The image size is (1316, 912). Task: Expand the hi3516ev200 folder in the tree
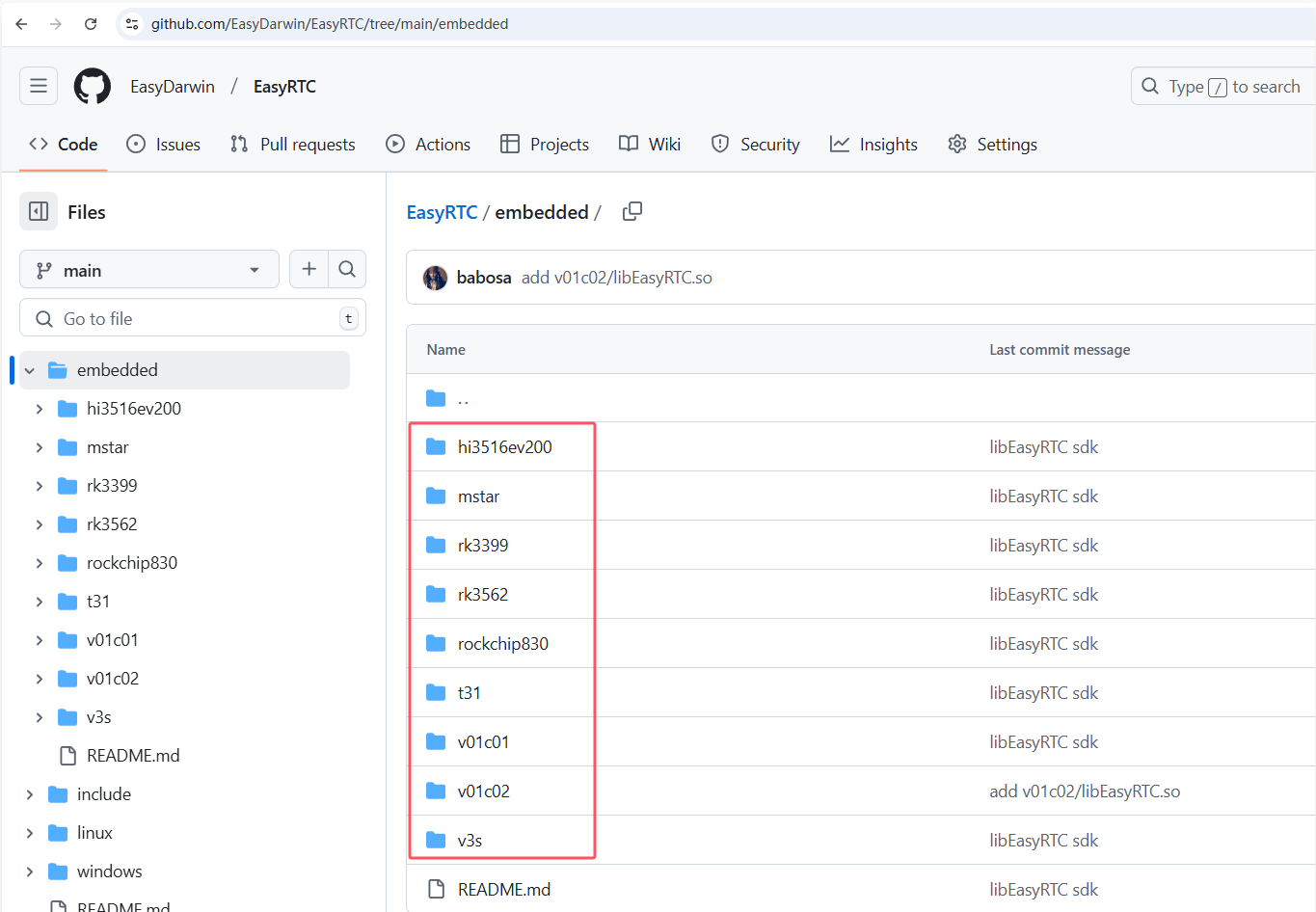click(39, 408)
